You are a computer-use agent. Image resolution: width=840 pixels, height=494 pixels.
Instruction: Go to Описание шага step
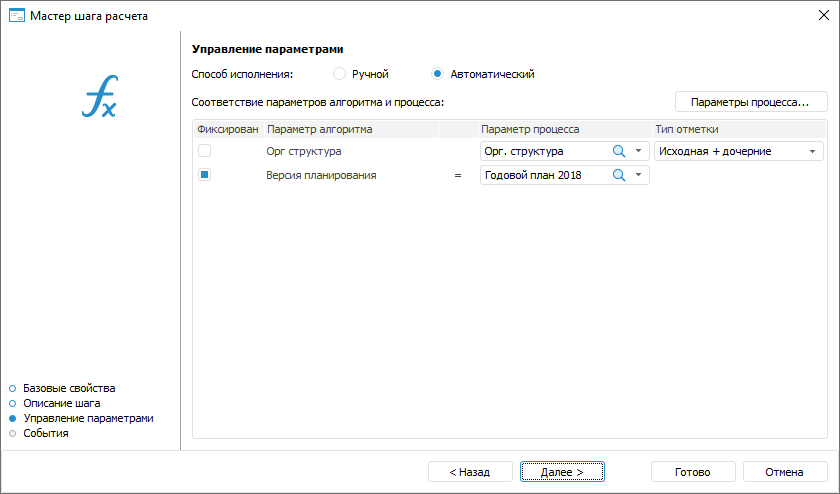point(61,403)
